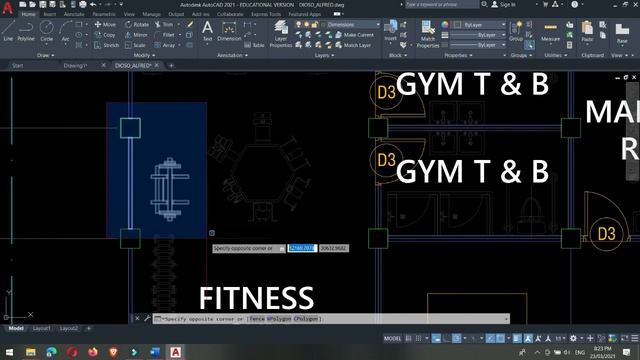Click the command line input
640x360 pixels.
click(x=331, y=319)
